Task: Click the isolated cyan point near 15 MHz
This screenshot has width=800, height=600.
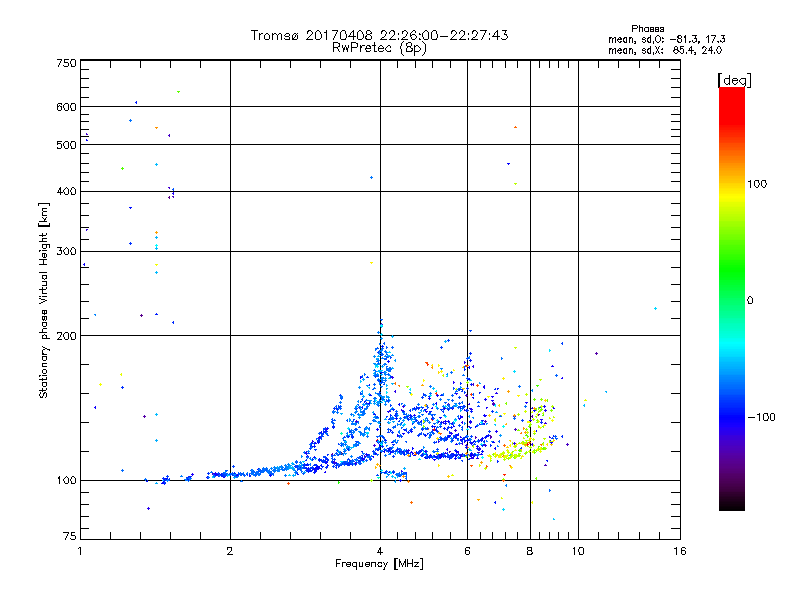Action: (x=655, y=309)
